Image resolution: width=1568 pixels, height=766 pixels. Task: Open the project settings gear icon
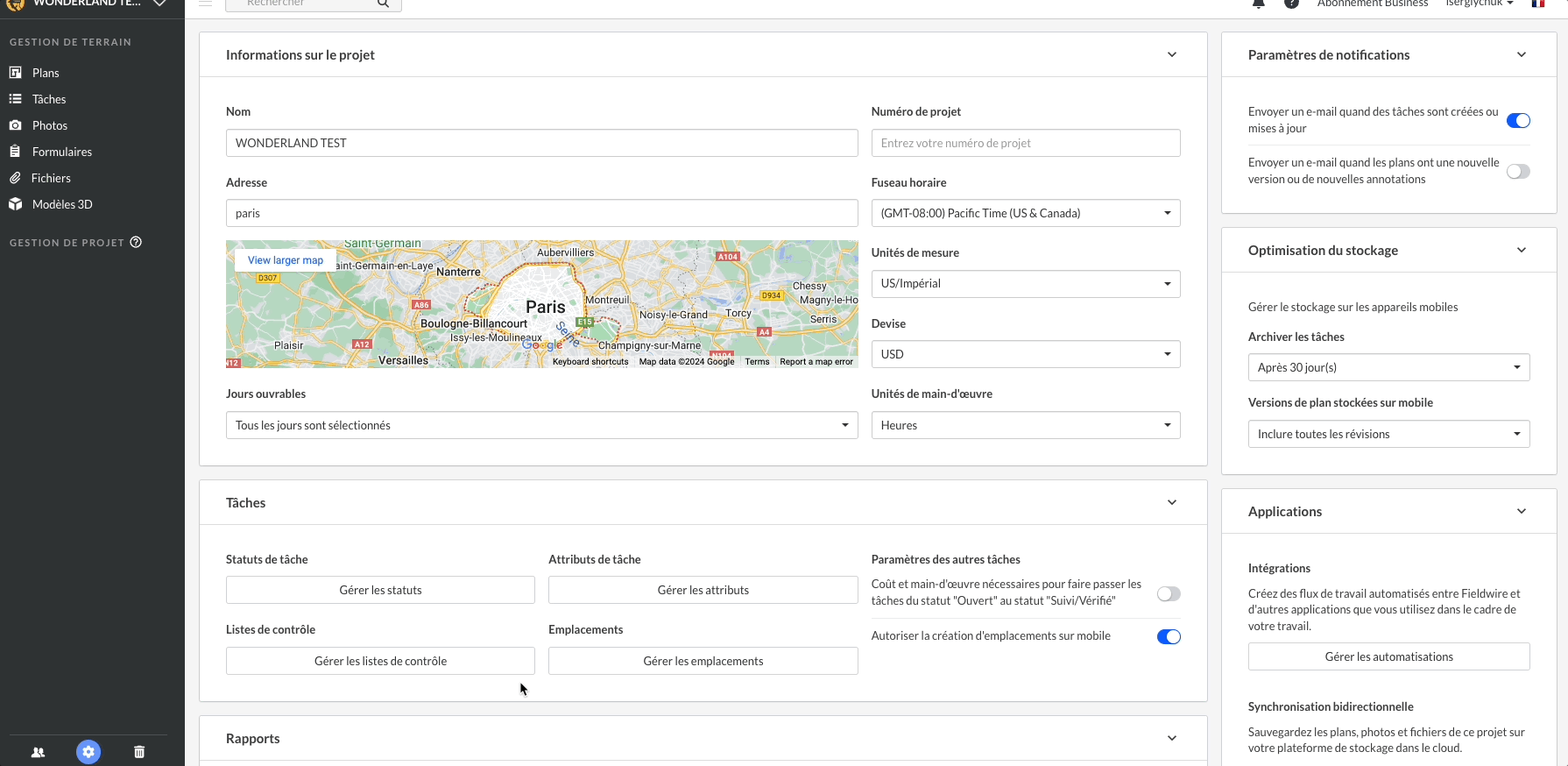point(88,752)
